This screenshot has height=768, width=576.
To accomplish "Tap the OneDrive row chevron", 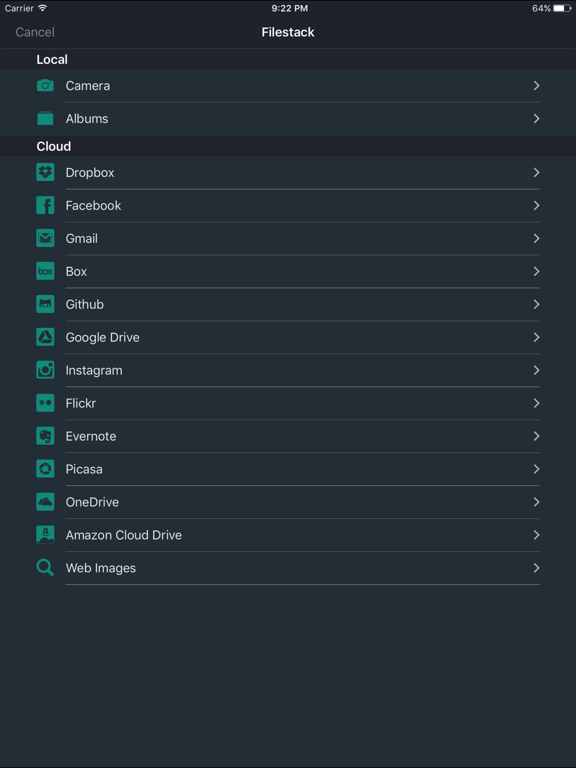I will coord(536,502).
